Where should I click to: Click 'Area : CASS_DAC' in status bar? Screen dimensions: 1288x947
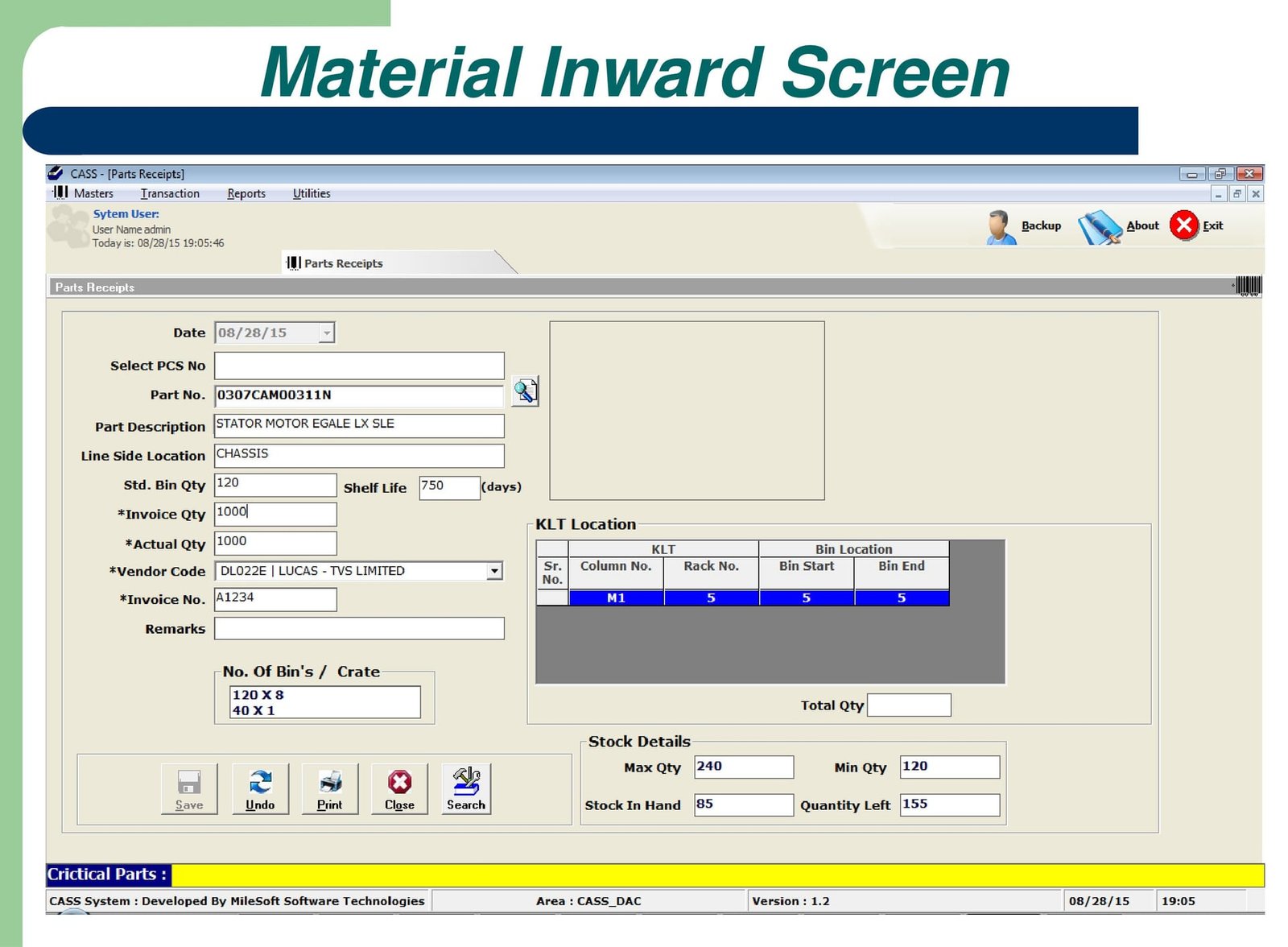pos(588,901)
